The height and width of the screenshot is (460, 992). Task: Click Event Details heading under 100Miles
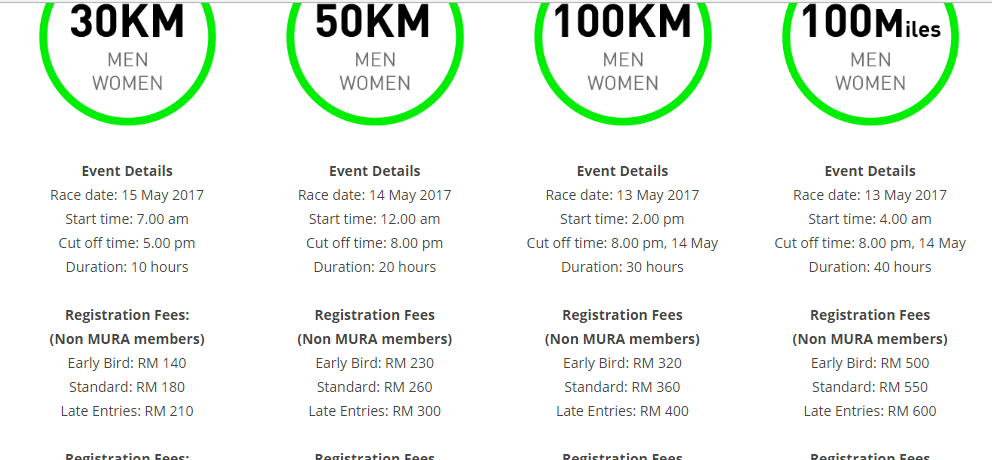(x=870, y=171)
